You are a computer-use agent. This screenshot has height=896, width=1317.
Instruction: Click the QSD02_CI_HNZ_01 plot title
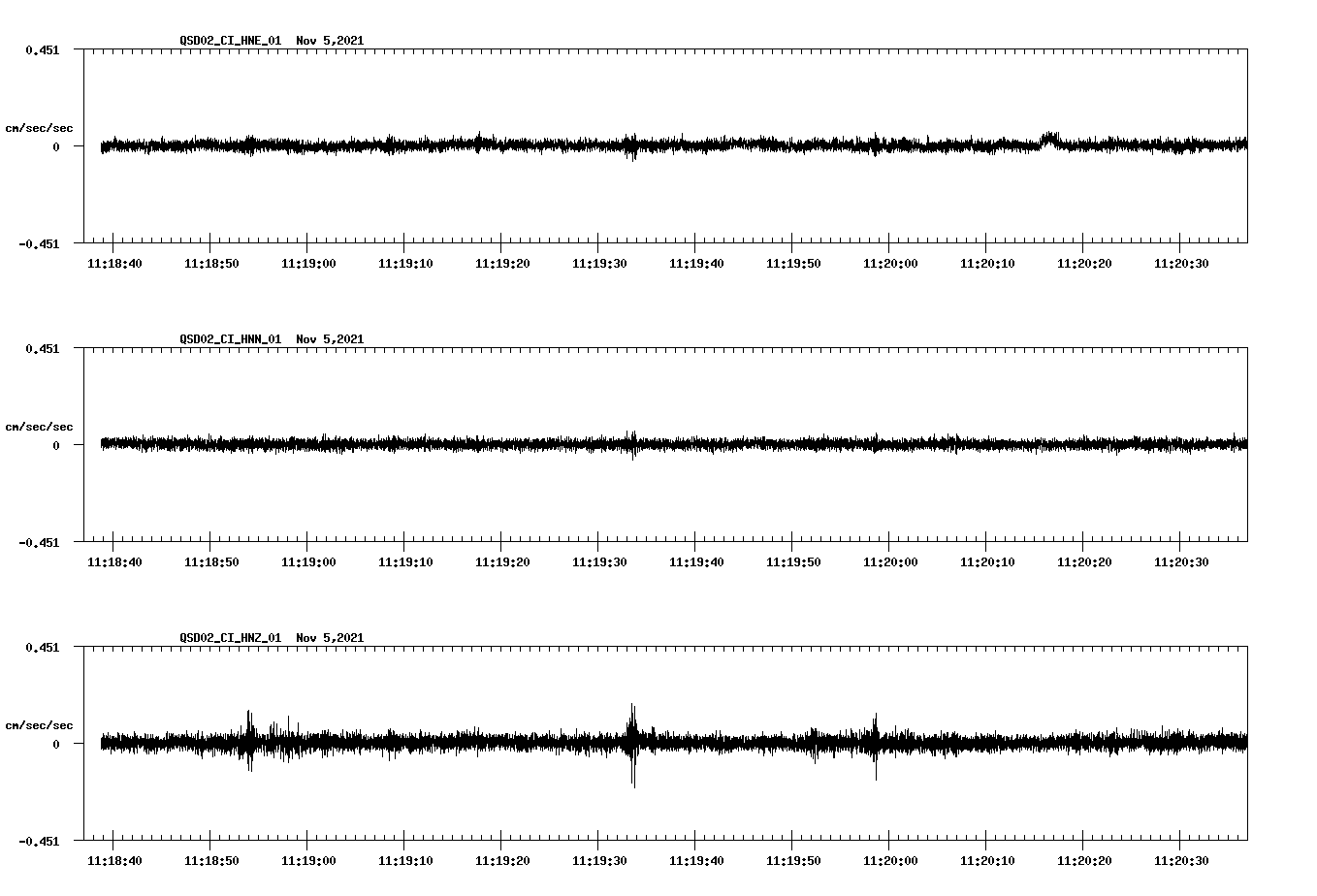(272, 638)
